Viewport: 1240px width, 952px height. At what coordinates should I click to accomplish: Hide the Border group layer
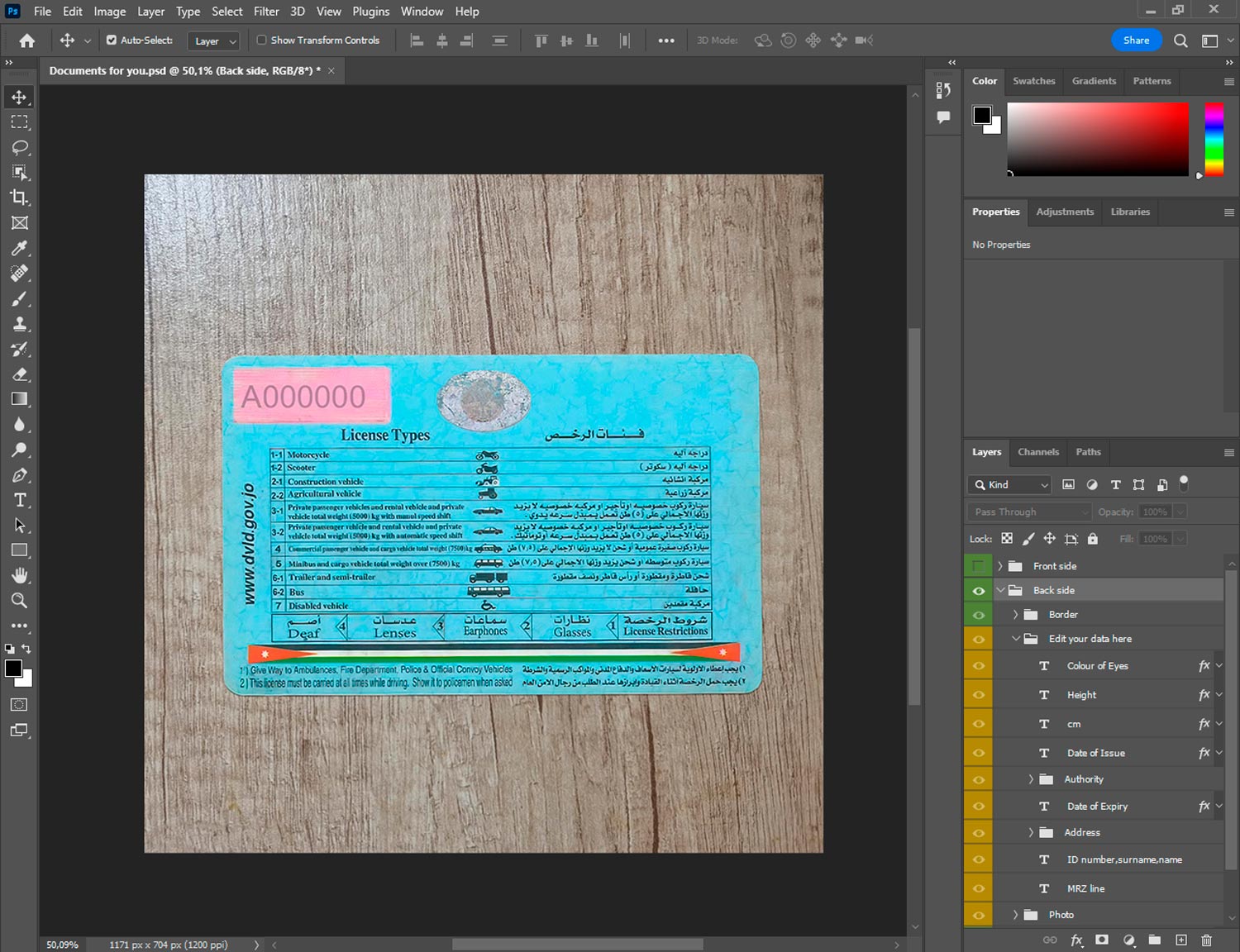(x=979, y=615)
